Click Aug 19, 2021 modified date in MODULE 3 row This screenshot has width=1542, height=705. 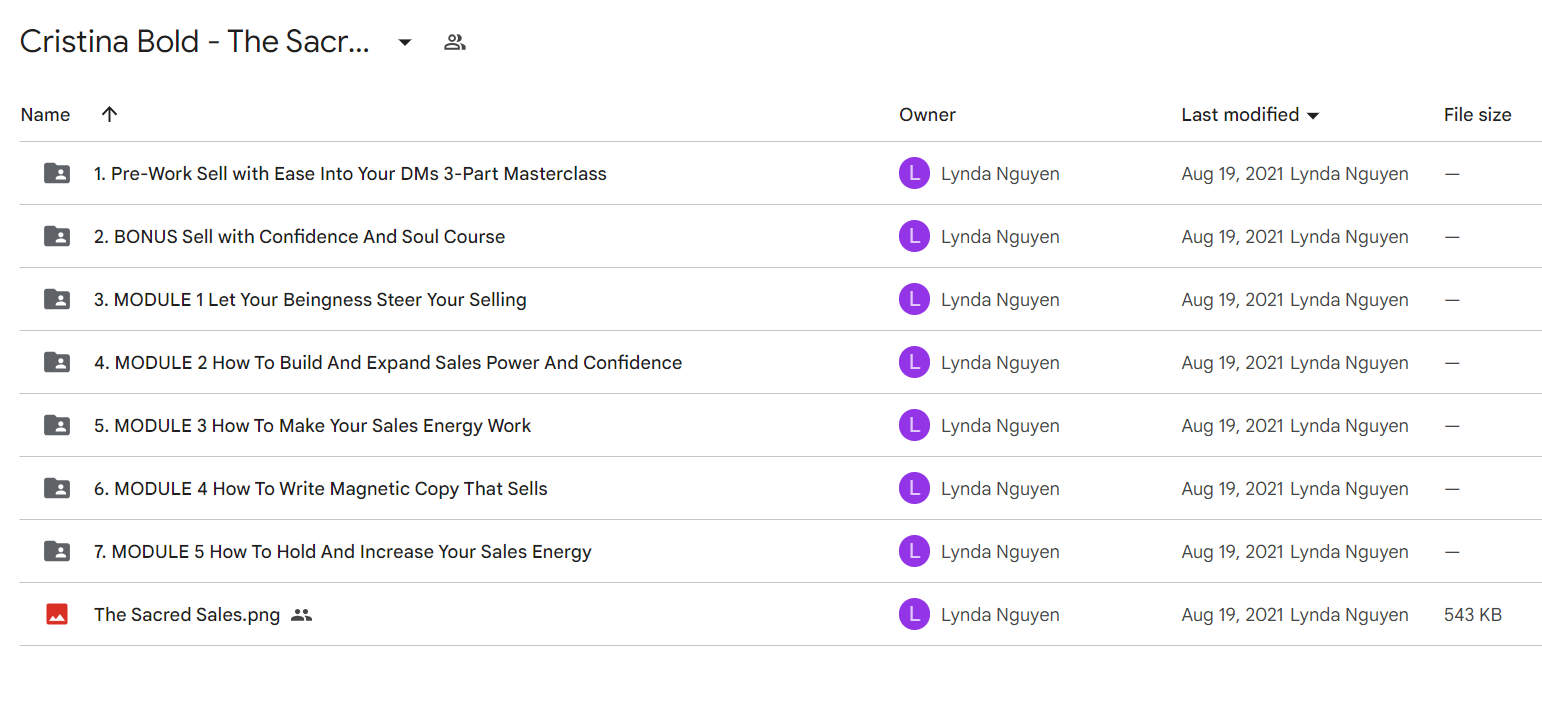click(x=1232, y=426)
